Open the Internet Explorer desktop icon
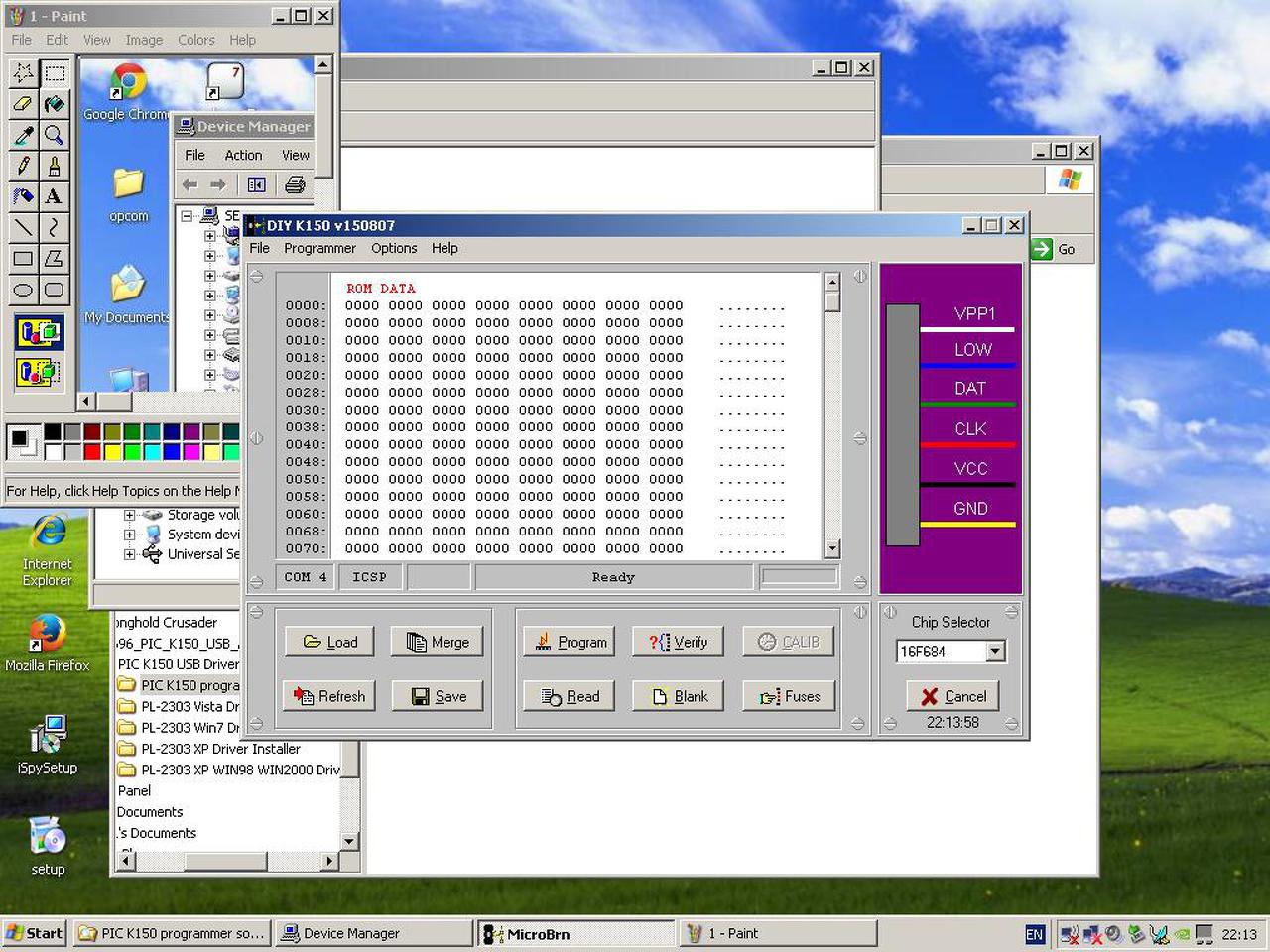1270x952 pixels. (48, 551)
